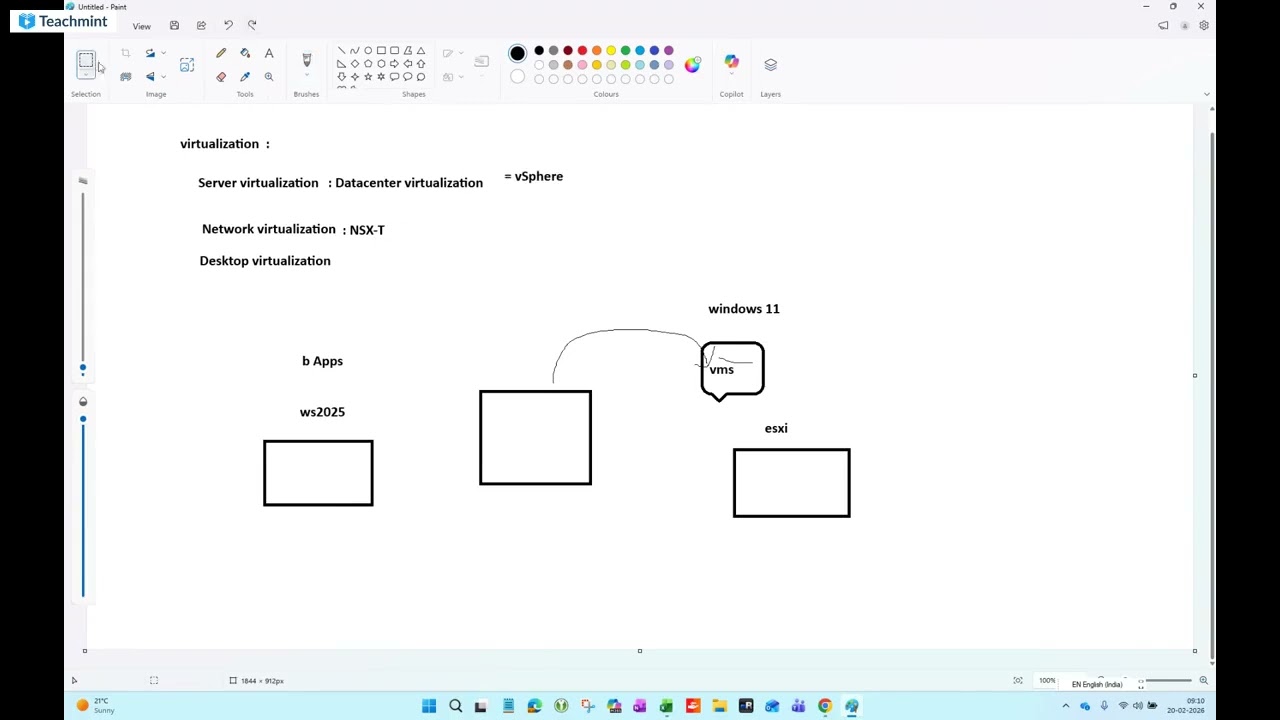Choose the Rounded rectangle shape
The image size is (1280, 720).
394,51
